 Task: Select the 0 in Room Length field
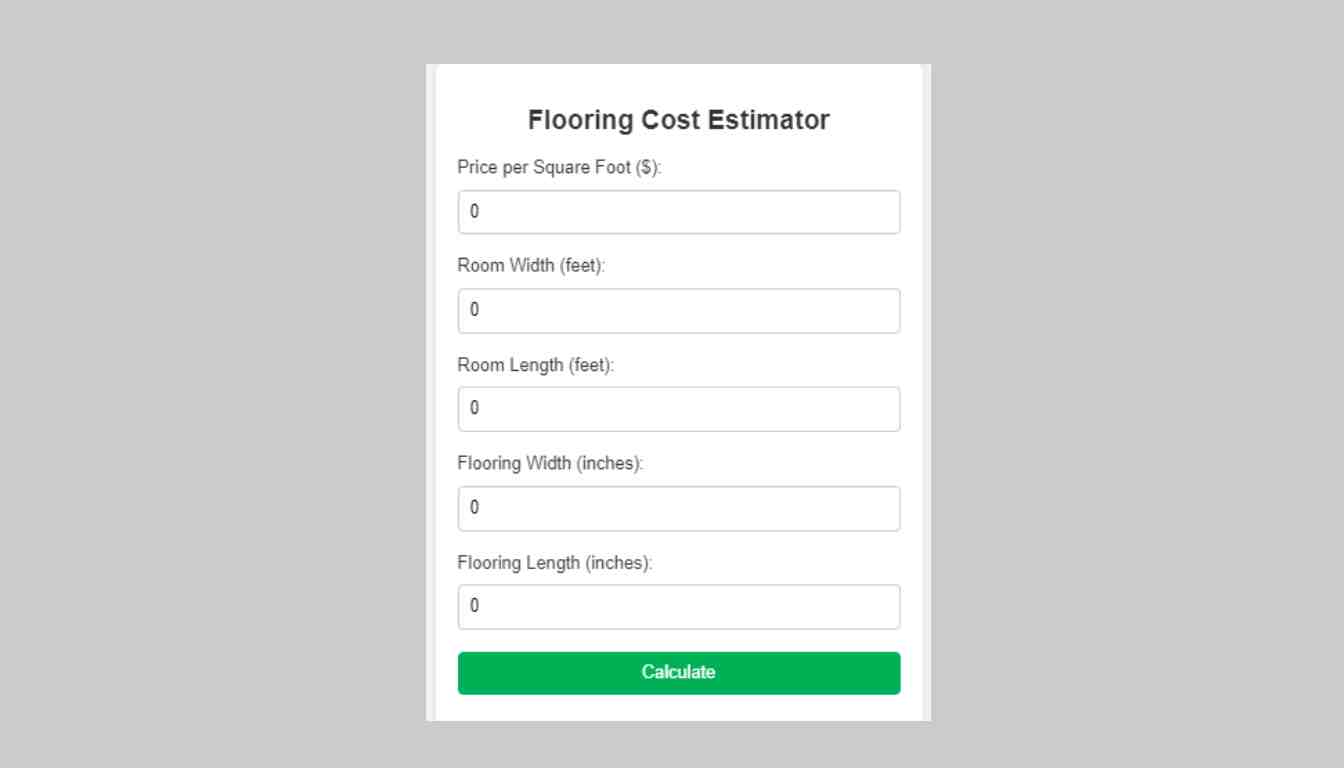pos(474,408)
